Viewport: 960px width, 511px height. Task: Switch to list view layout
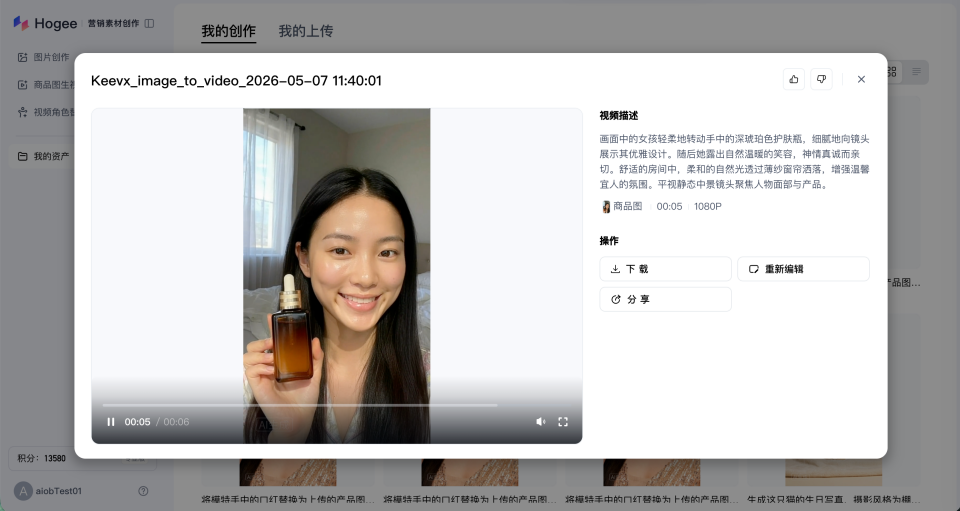917,72
